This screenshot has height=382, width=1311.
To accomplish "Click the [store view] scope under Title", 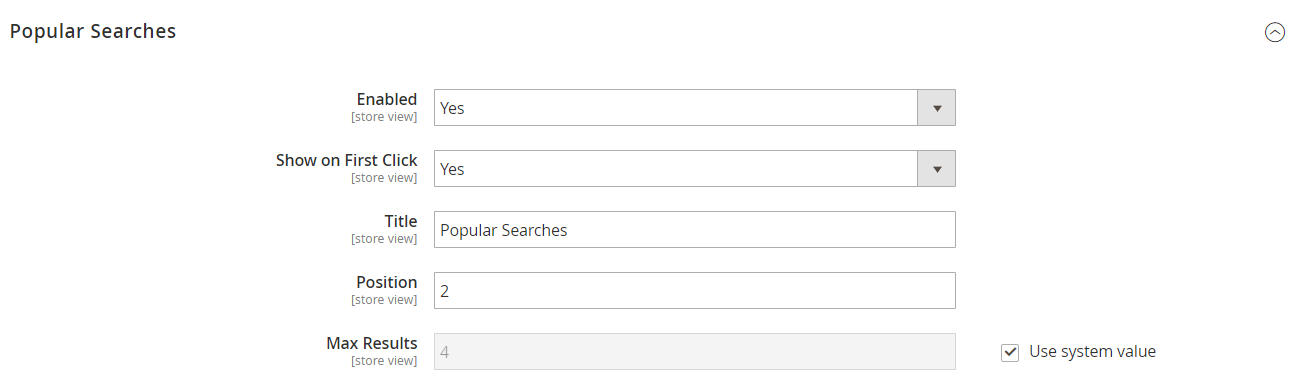I will (384, 239).
